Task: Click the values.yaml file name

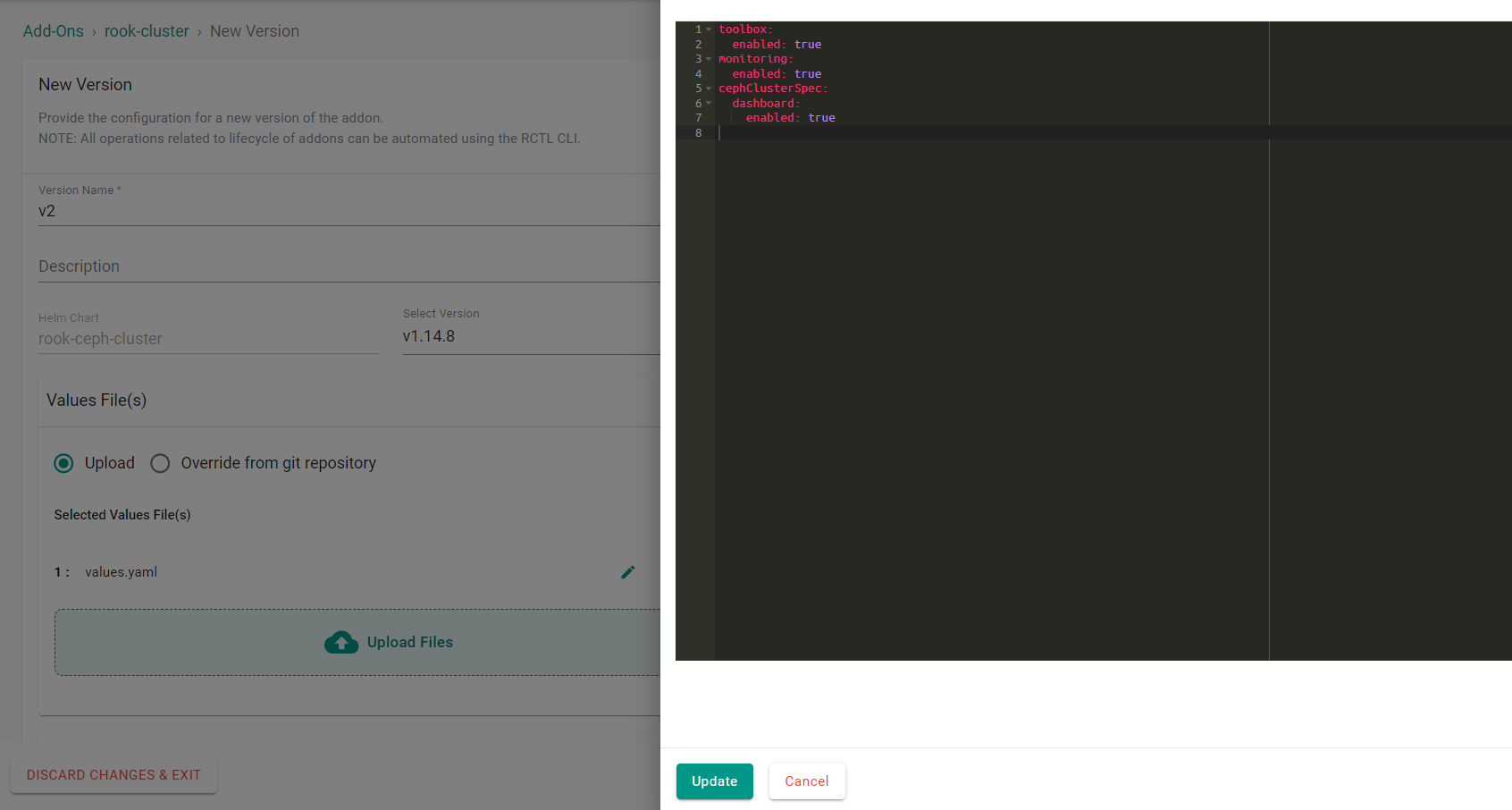Action: [x=122, y=572]
